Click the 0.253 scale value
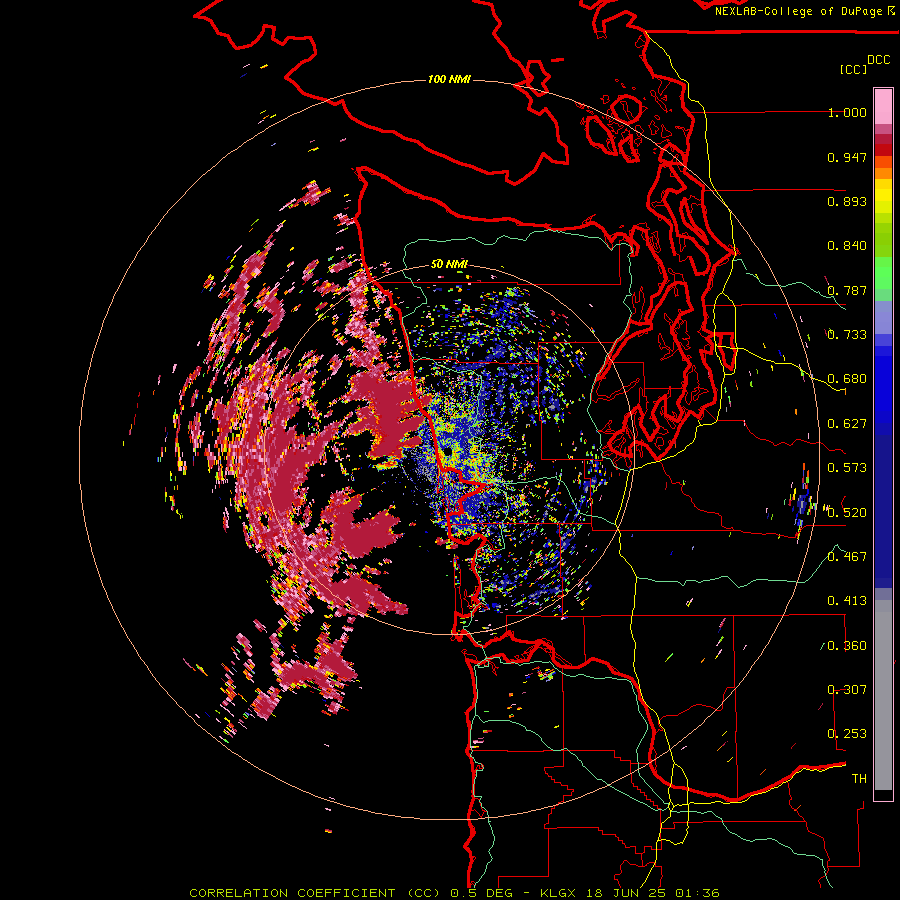This screenshot has height=900, width=900. point(847,734)
